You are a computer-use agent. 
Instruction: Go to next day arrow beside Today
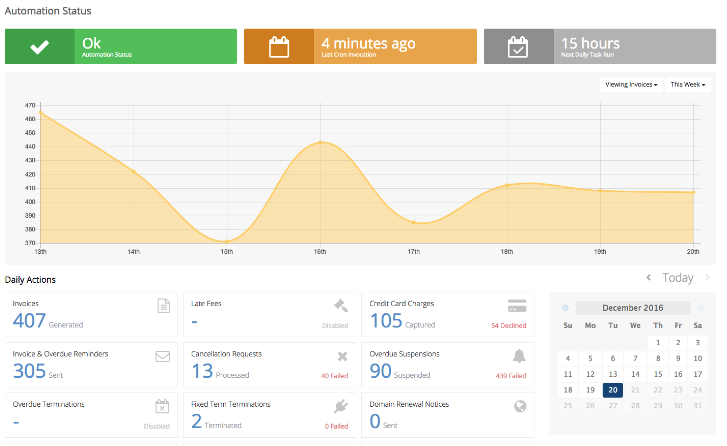(x=707, y=277)
